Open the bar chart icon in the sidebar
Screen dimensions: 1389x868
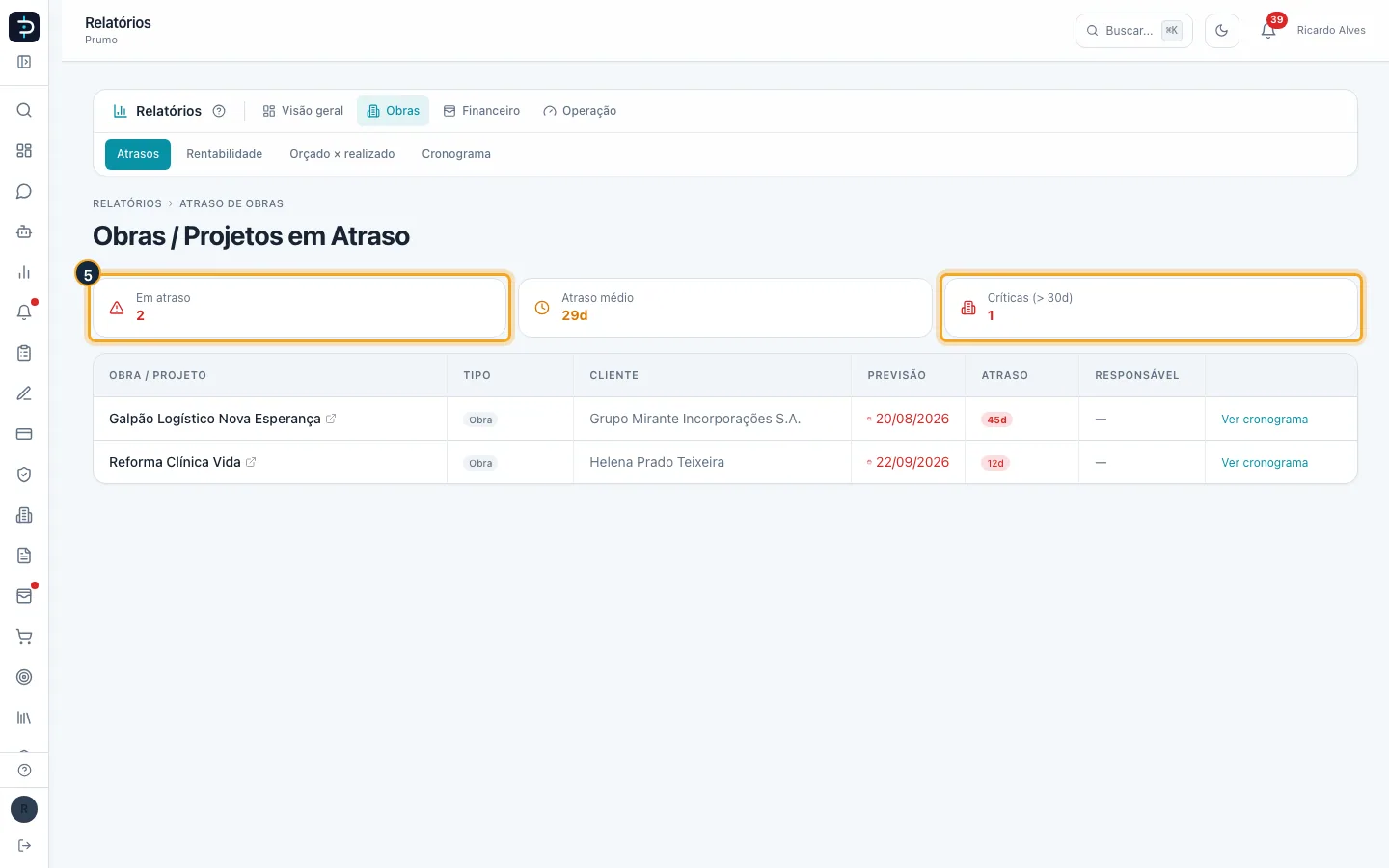point(24,272)
